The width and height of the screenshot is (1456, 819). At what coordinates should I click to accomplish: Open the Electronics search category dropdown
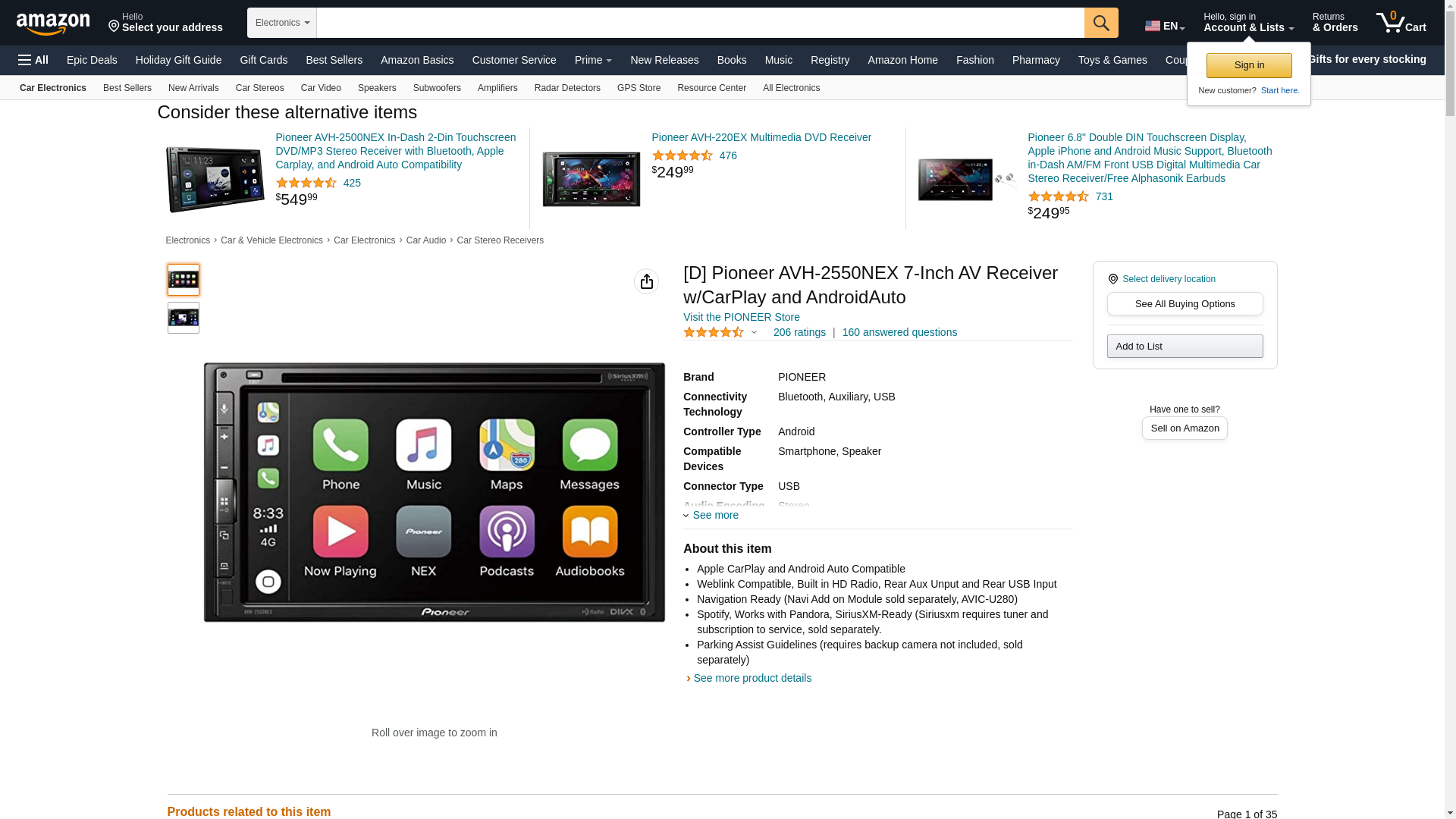[x=281, y=23]
